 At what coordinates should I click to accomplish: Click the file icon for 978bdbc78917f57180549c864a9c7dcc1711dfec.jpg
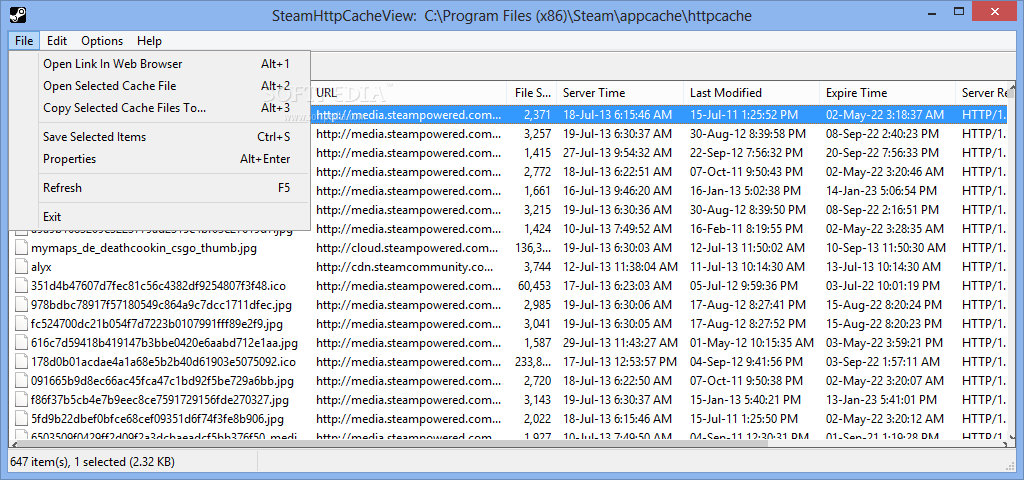[22, 305]
